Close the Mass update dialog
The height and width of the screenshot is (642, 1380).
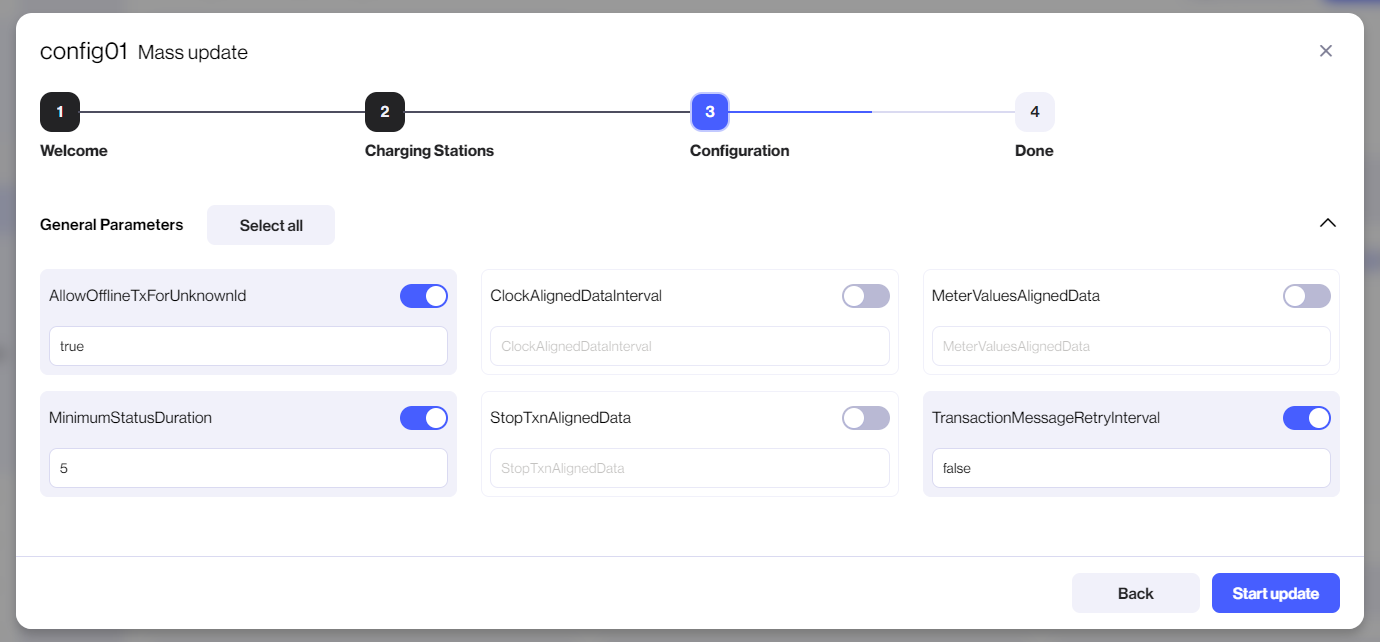(x=1326, y=50)
